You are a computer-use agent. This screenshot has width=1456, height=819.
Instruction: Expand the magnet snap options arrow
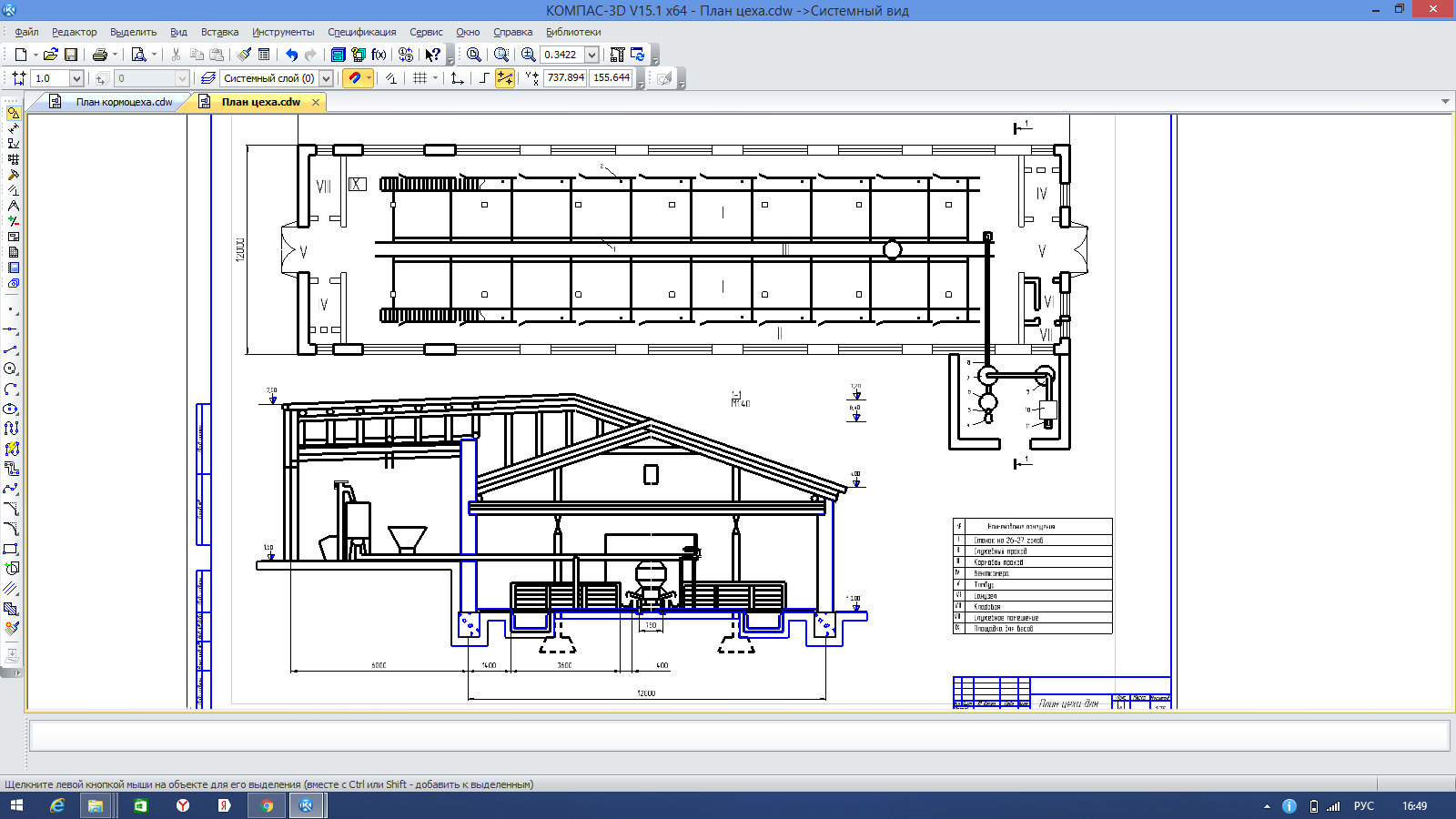369,78
